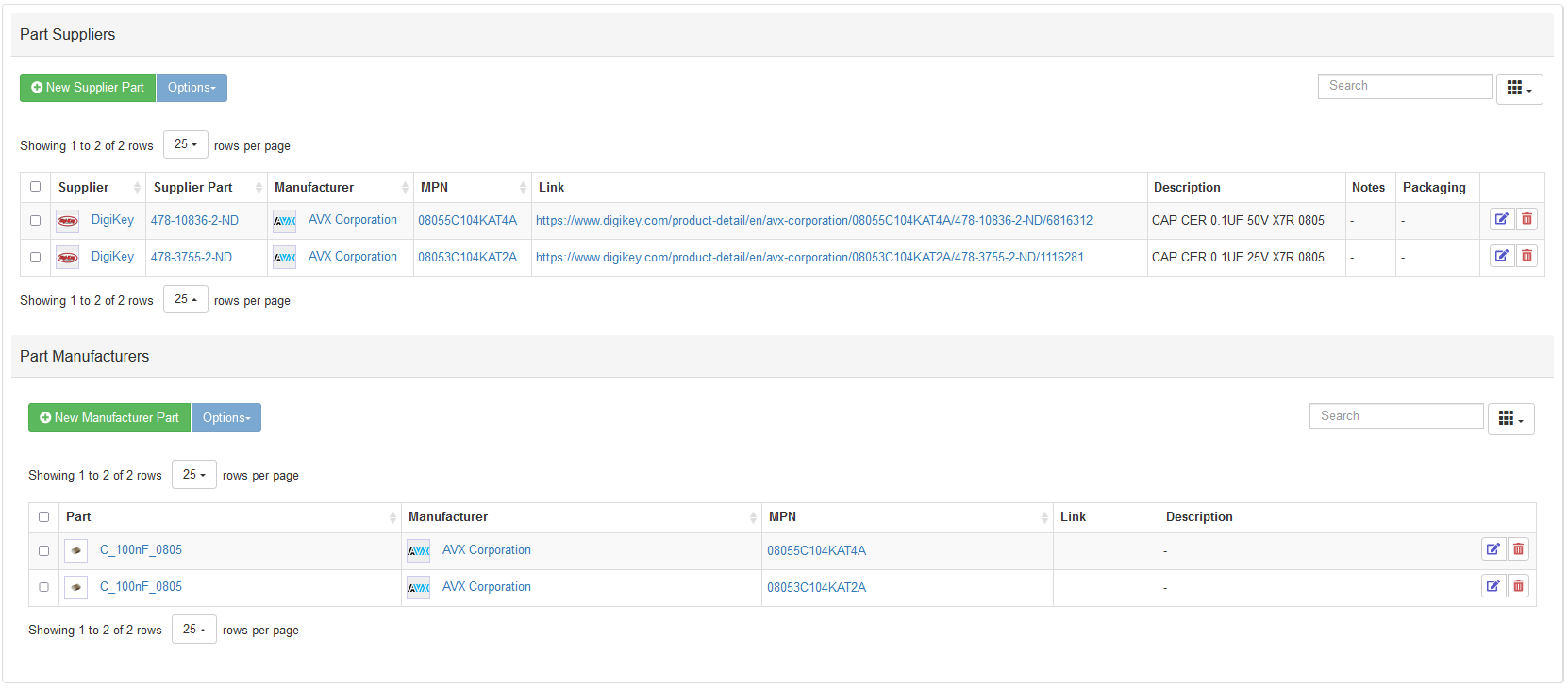Delete manufacturer part 08053C104KAT2A

tap(1518, 586)
